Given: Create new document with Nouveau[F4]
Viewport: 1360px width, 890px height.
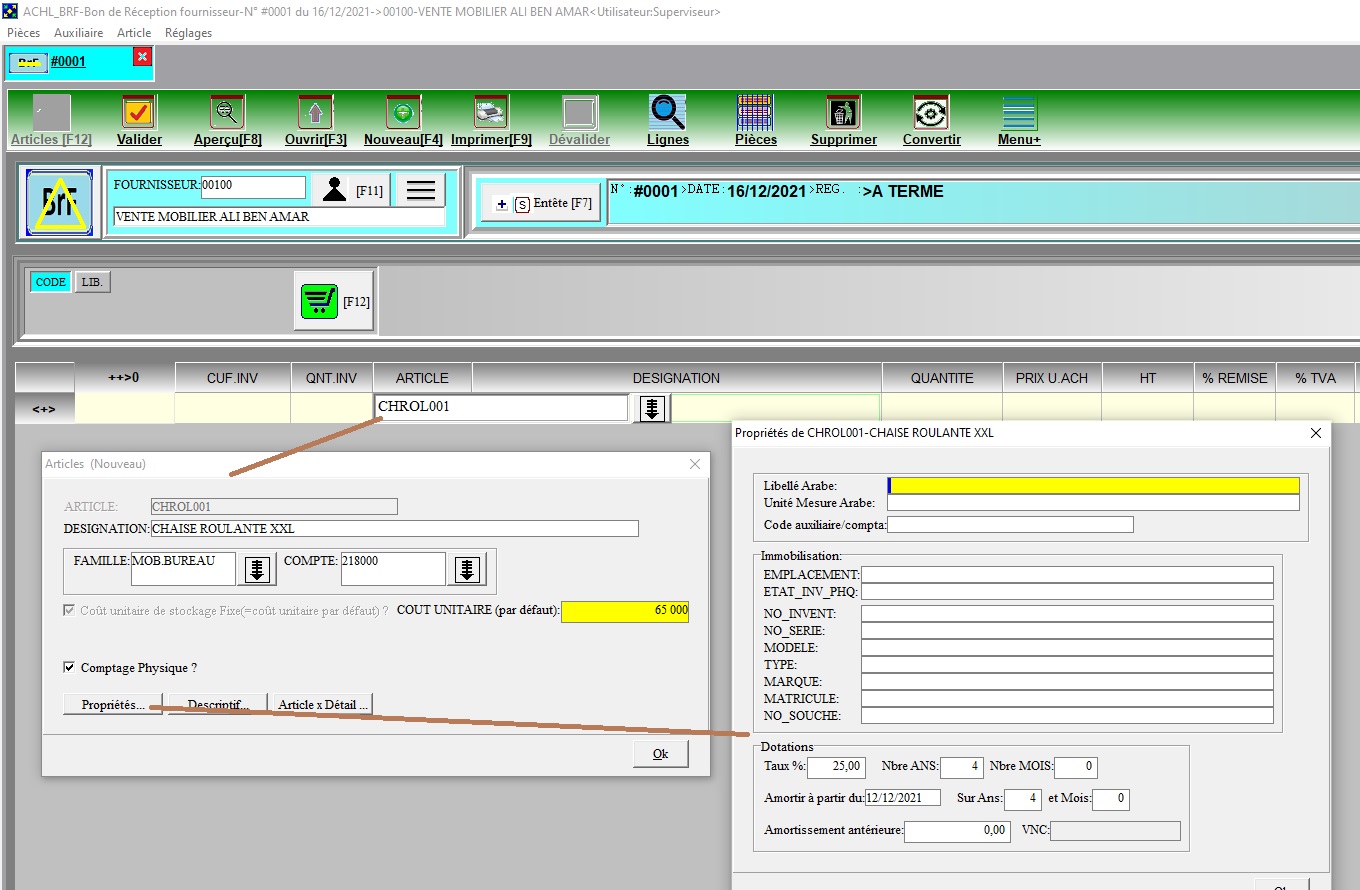Looking at the screenshot, I should (x=403, y=112).
